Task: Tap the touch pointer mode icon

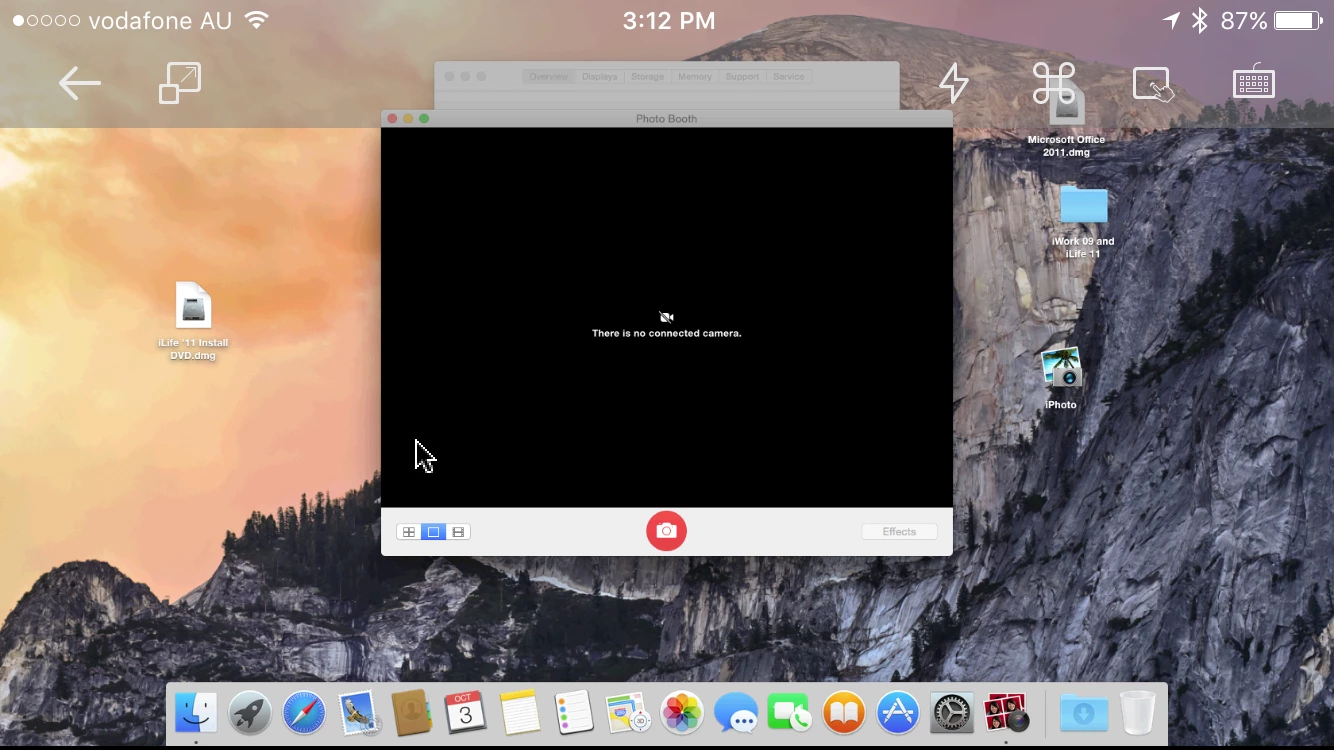Action: click(1153, 84)
